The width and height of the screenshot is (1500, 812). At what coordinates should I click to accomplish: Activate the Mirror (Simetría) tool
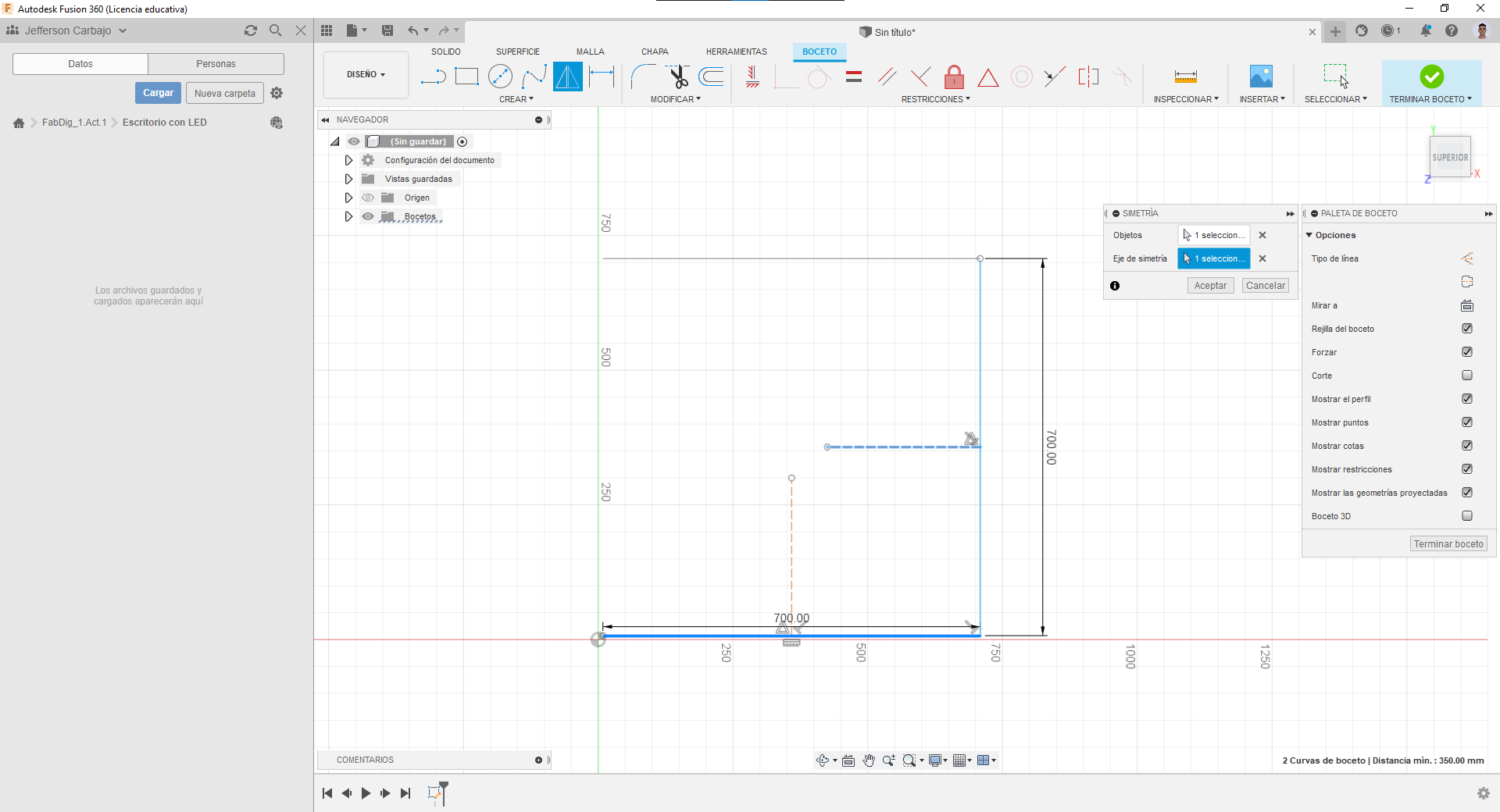coord(568,77)
